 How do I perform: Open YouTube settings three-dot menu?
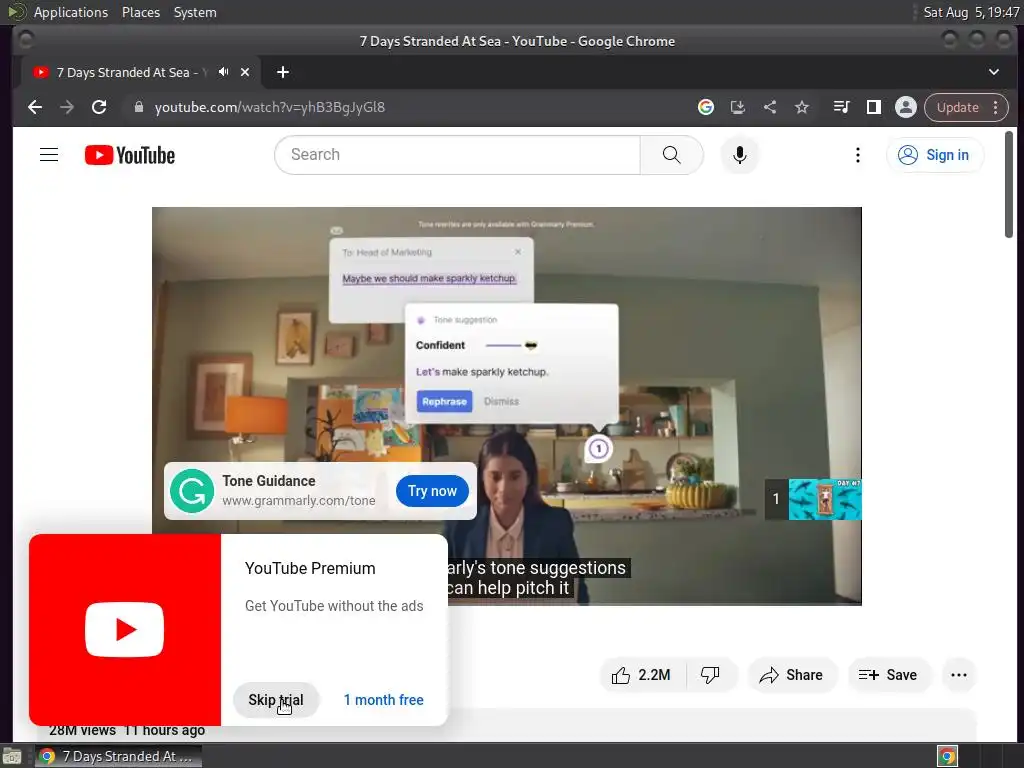click(857, 155)
